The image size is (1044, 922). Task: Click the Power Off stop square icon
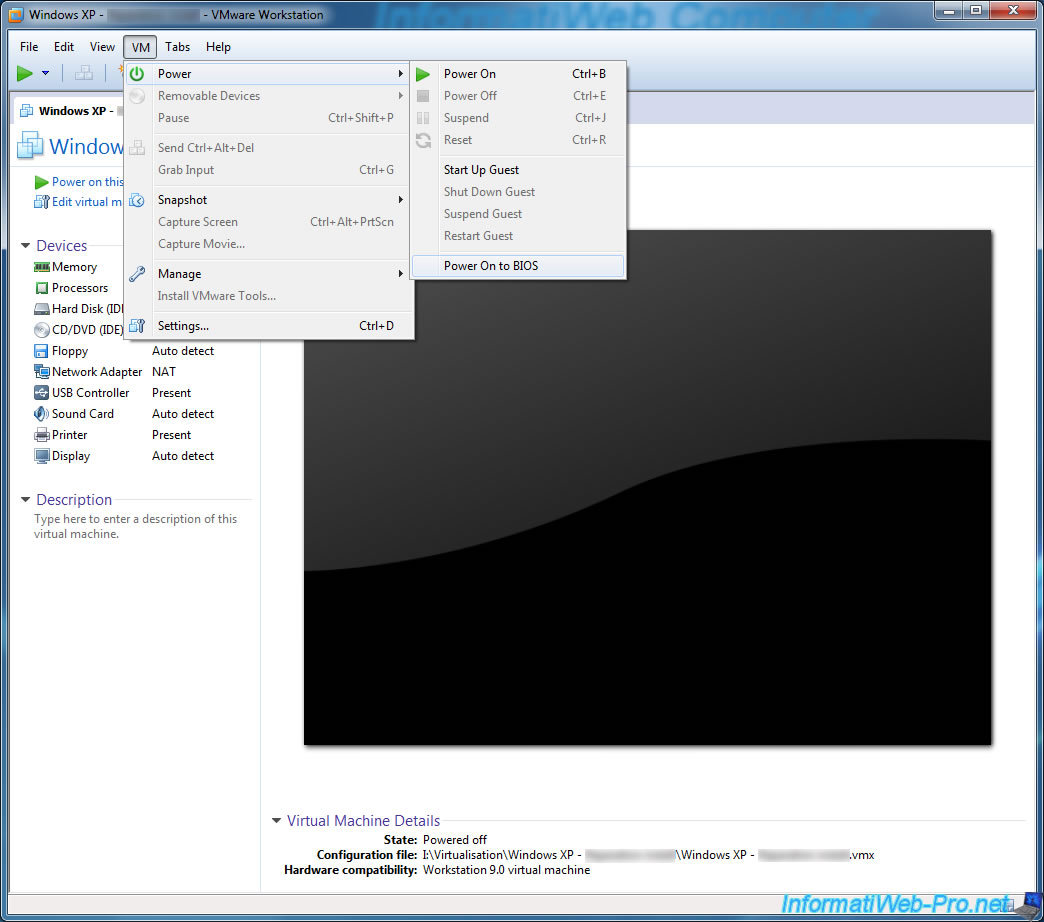click(x=423, y=96)
